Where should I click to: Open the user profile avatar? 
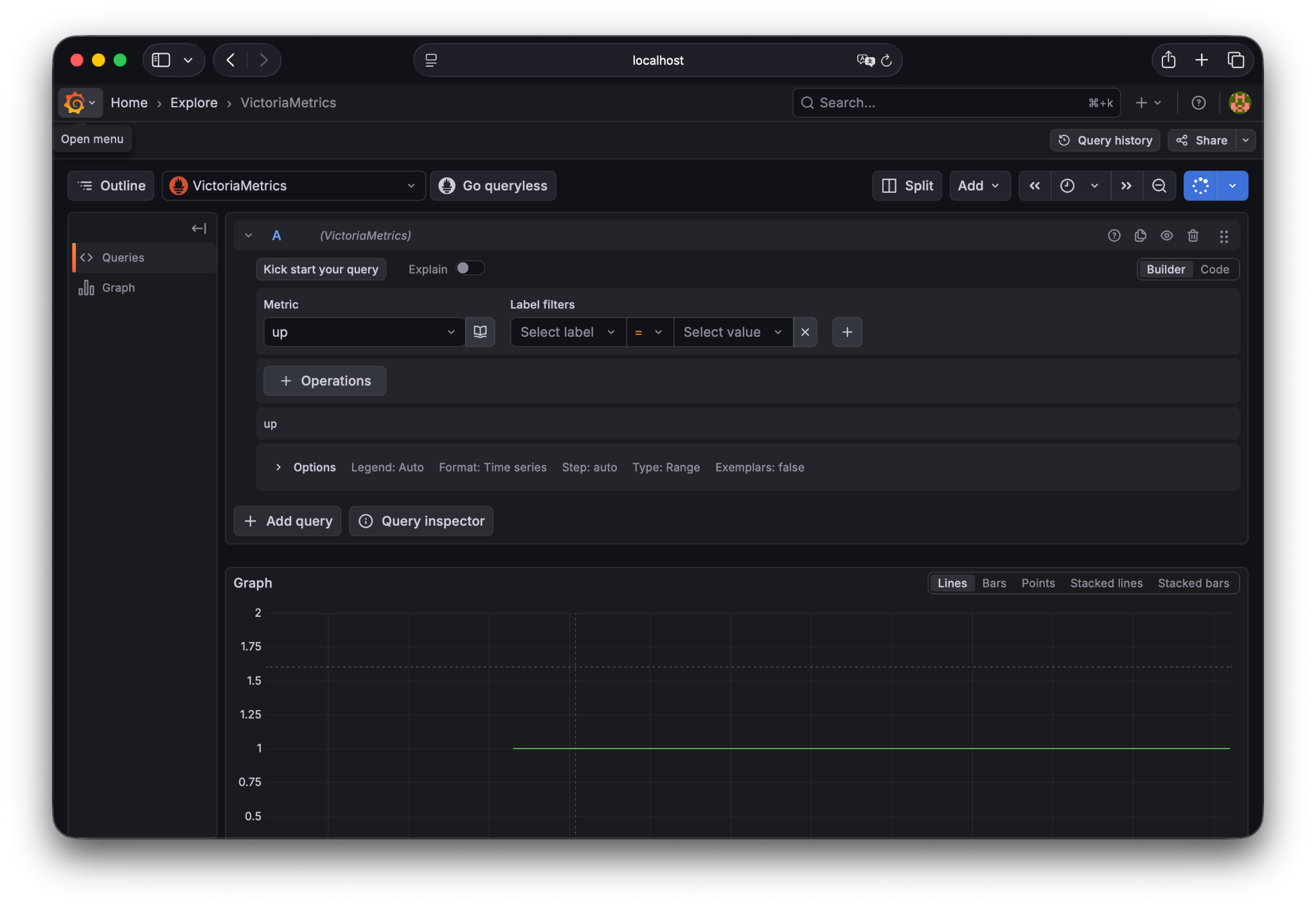[x=1239, y=103]
